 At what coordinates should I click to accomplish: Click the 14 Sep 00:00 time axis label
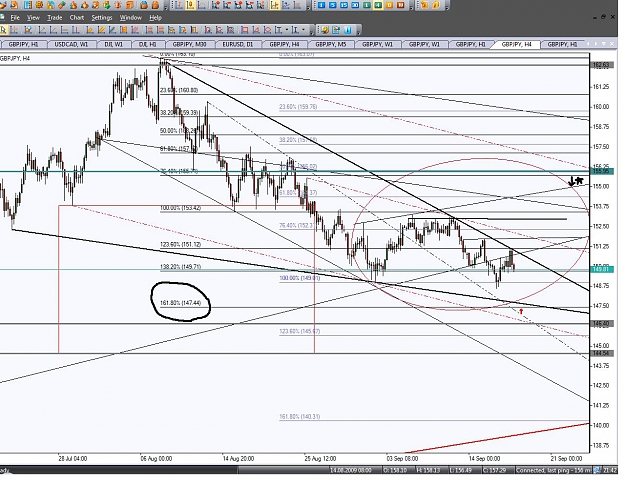[484, 459]
